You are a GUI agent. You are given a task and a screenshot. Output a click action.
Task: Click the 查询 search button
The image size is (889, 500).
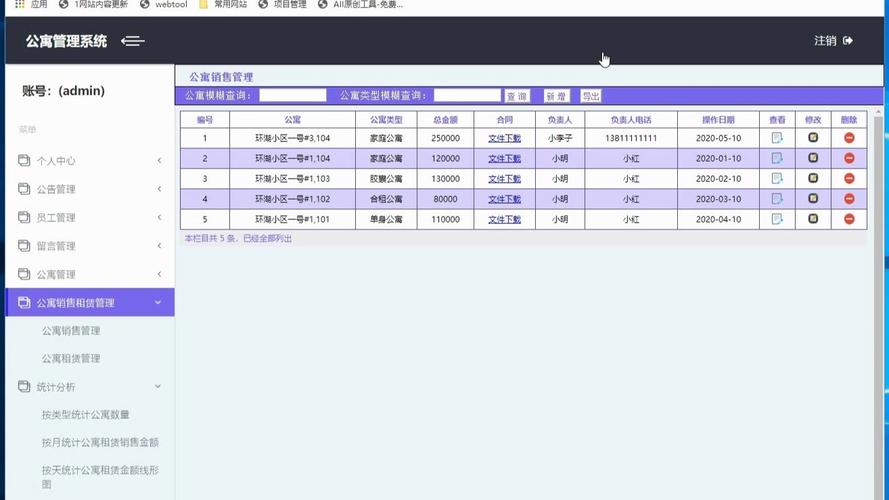517,96
